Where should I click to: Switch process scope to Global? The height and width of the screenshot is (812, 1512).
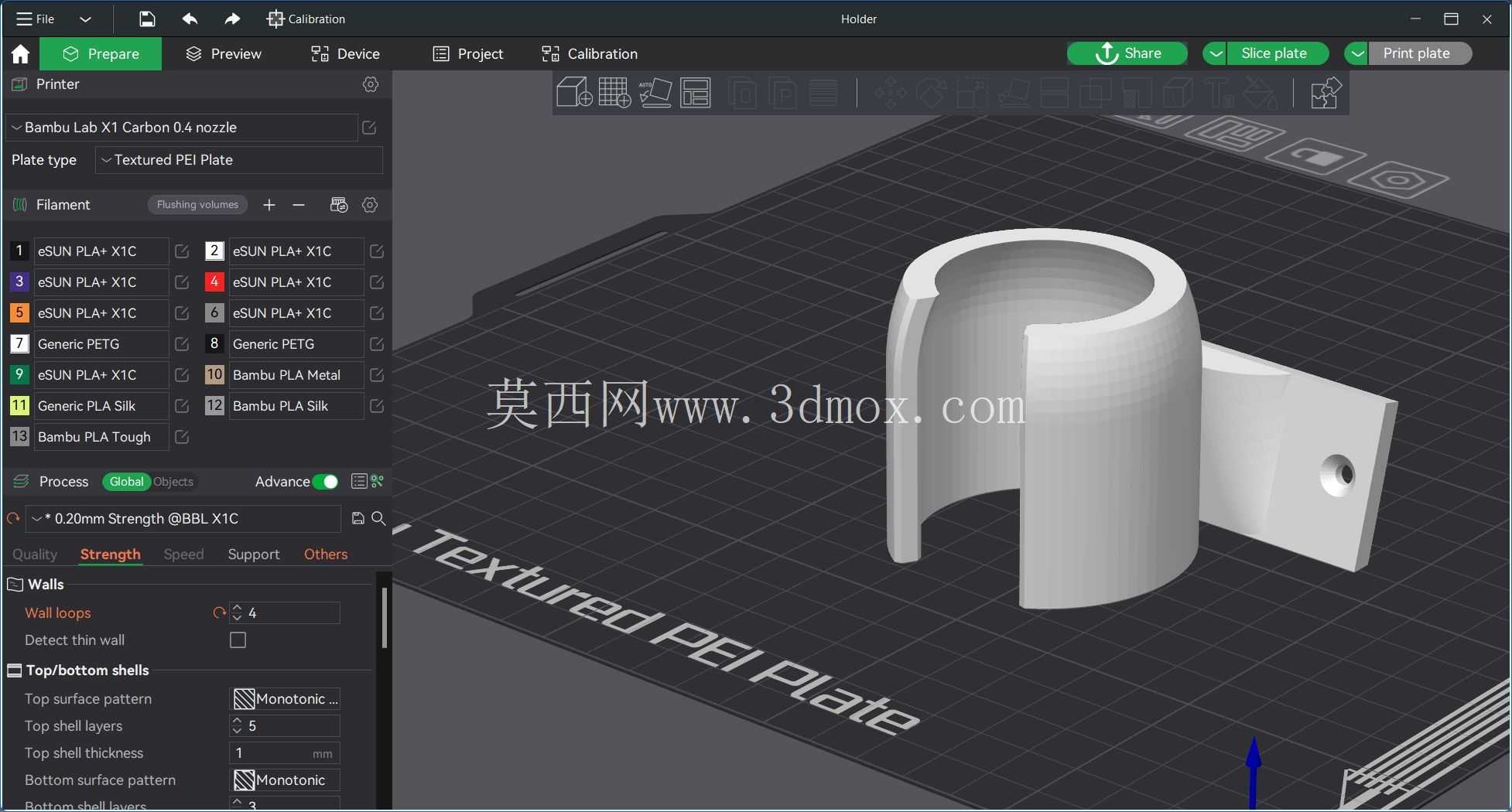tap(126, 482)
